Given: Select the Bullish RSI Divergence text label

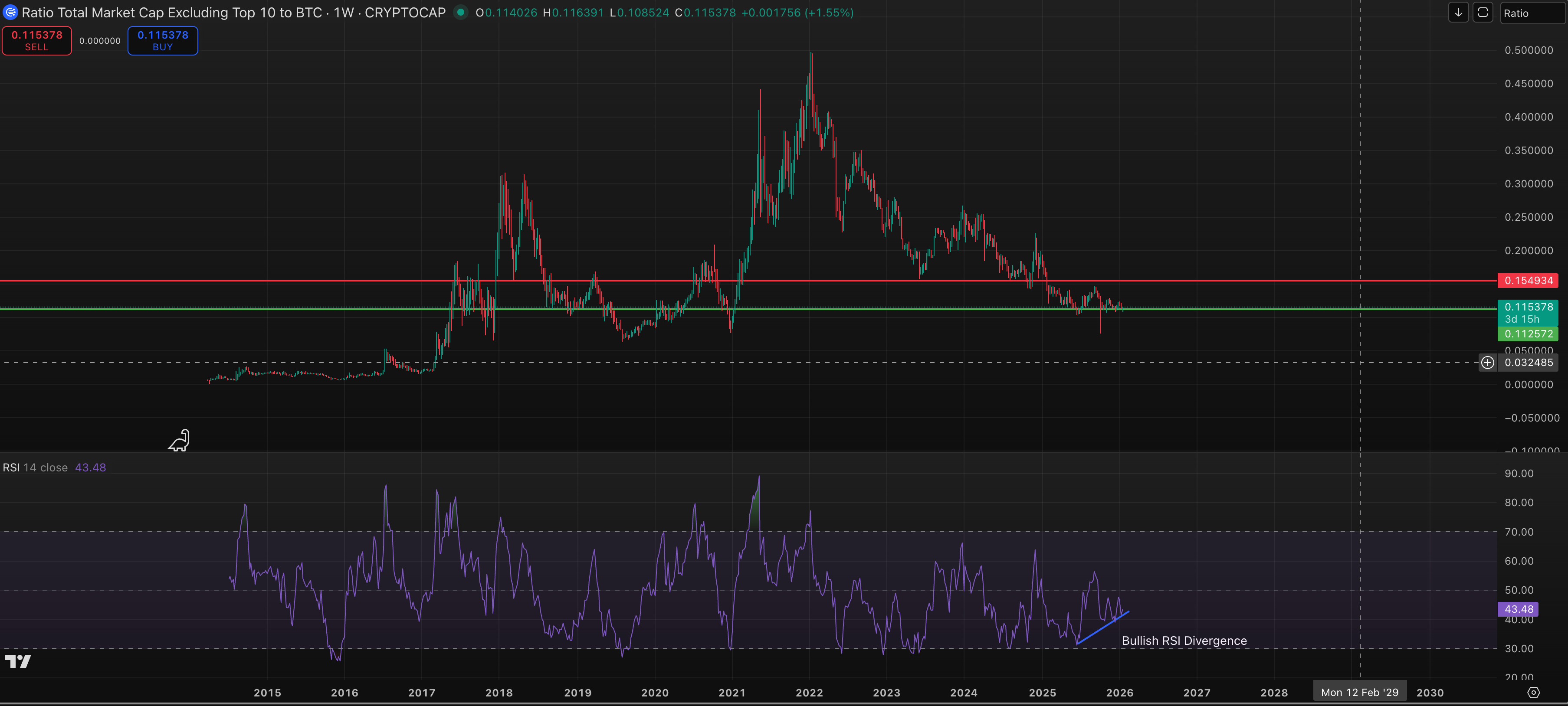Looking at the screenshot, I should click(x=1184, y=641).
